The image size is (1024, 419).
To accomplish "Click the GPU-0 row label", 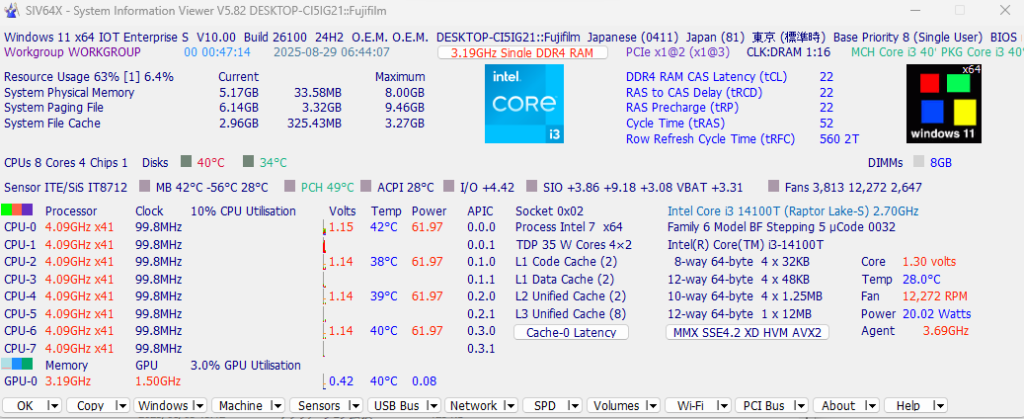I will (20, 381).
